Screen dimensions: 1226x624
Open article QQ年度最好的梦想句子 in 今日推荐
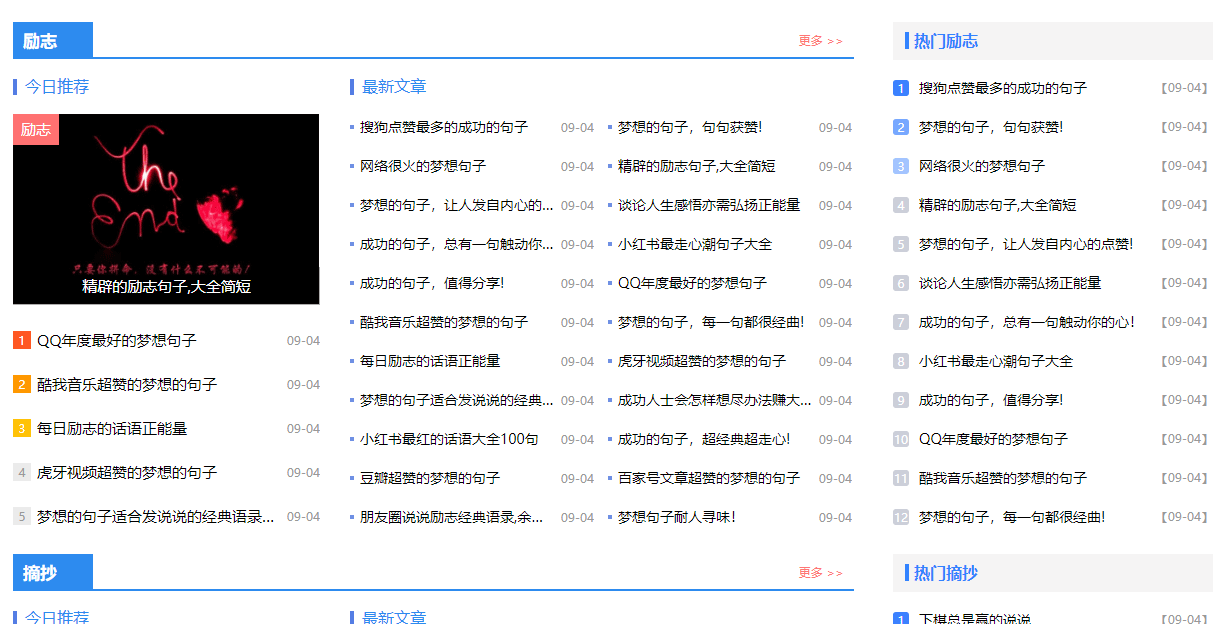pyautogui.click(x=110, y=340)
